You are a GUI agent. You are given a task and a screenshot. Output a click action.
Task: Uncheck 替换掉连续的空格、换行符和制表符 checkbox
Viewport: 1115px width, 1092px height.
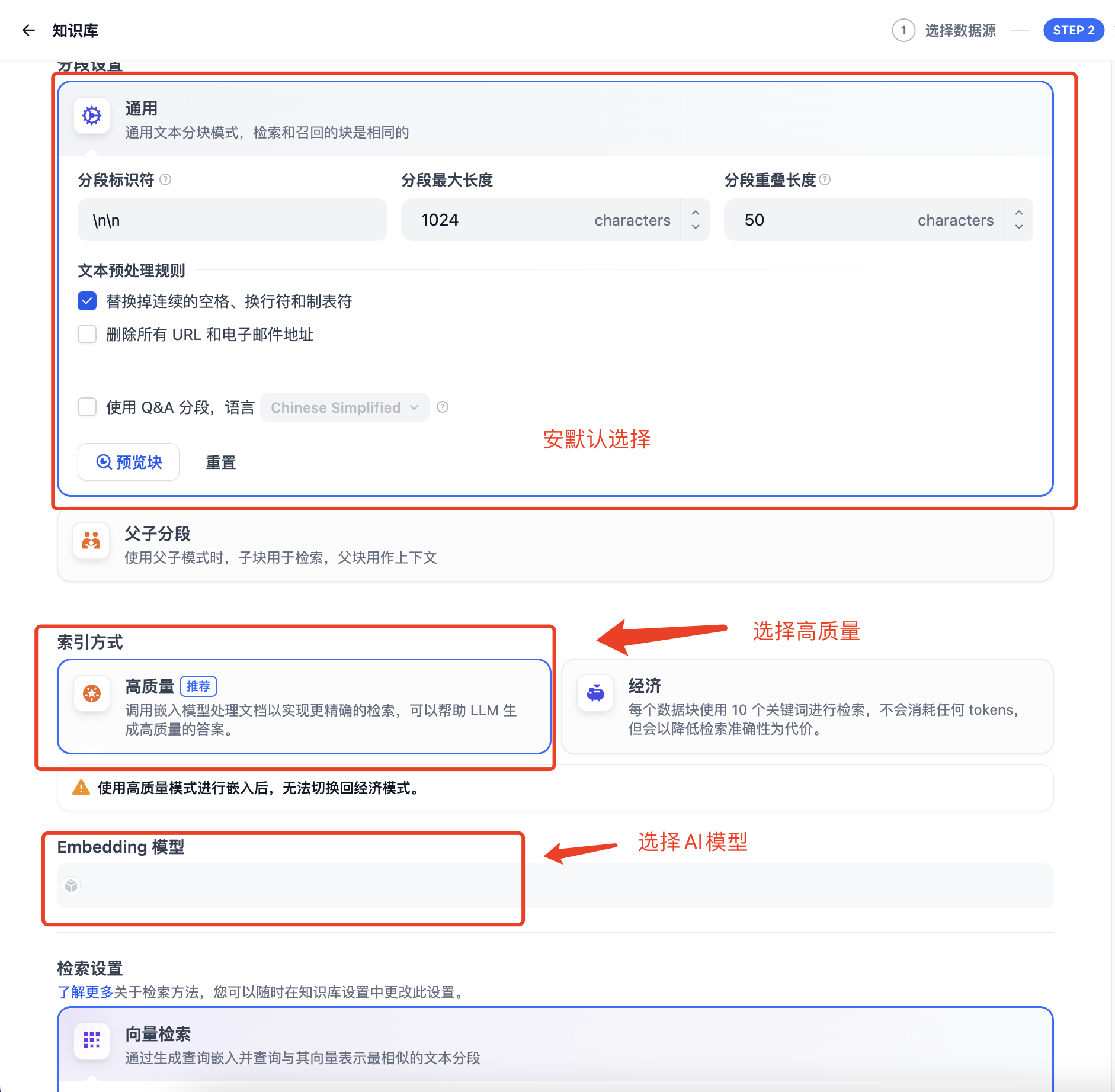pyautogui.click(x=87, y=301)
